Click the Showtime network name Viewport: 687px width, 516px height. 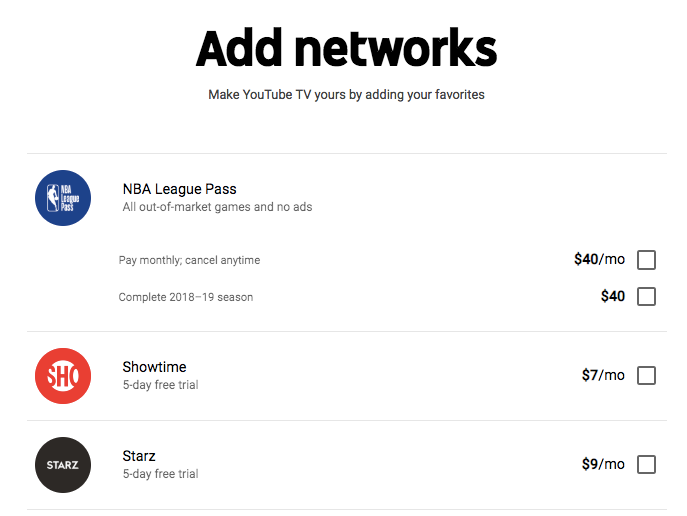(x=154, y=367)
